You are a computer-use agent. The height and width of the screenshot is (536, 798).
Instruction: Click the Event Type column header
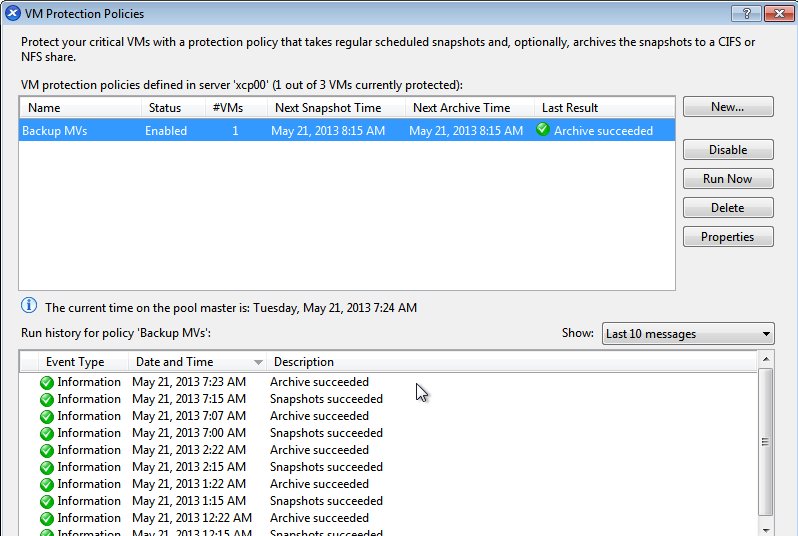pos(83,362)
